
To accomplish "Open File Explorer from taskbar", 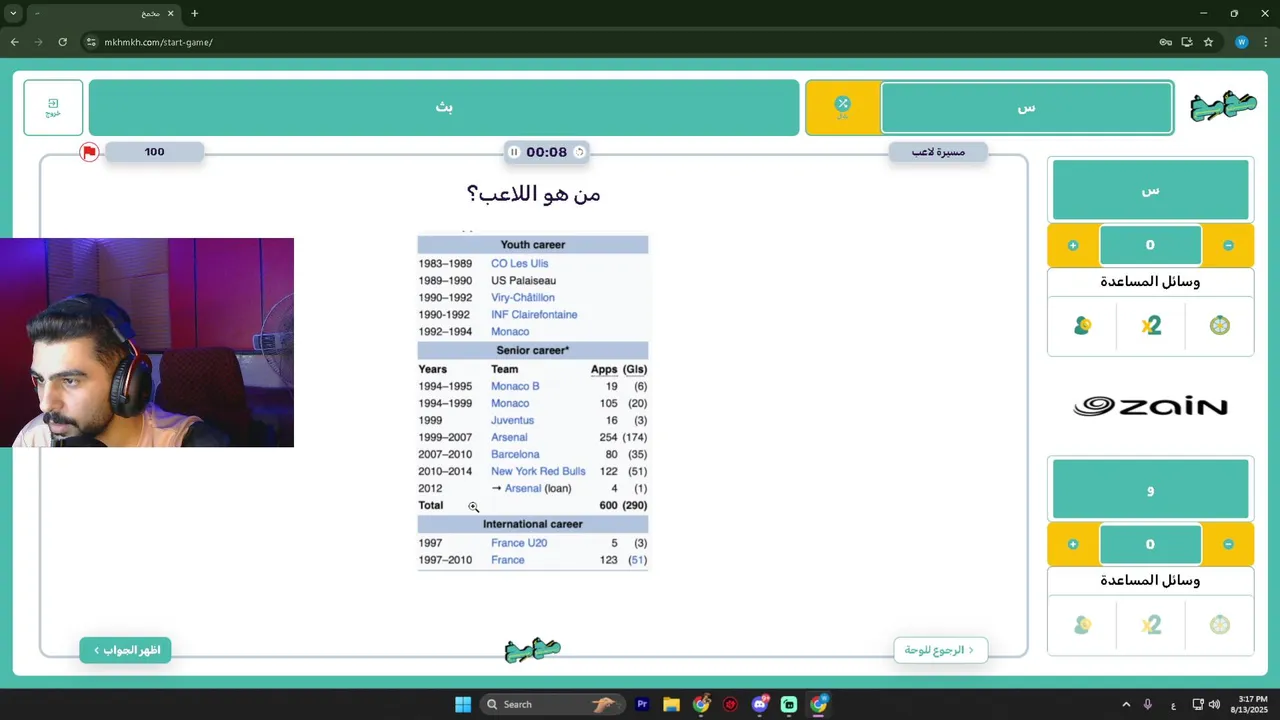I will click(x=671, y=704).
